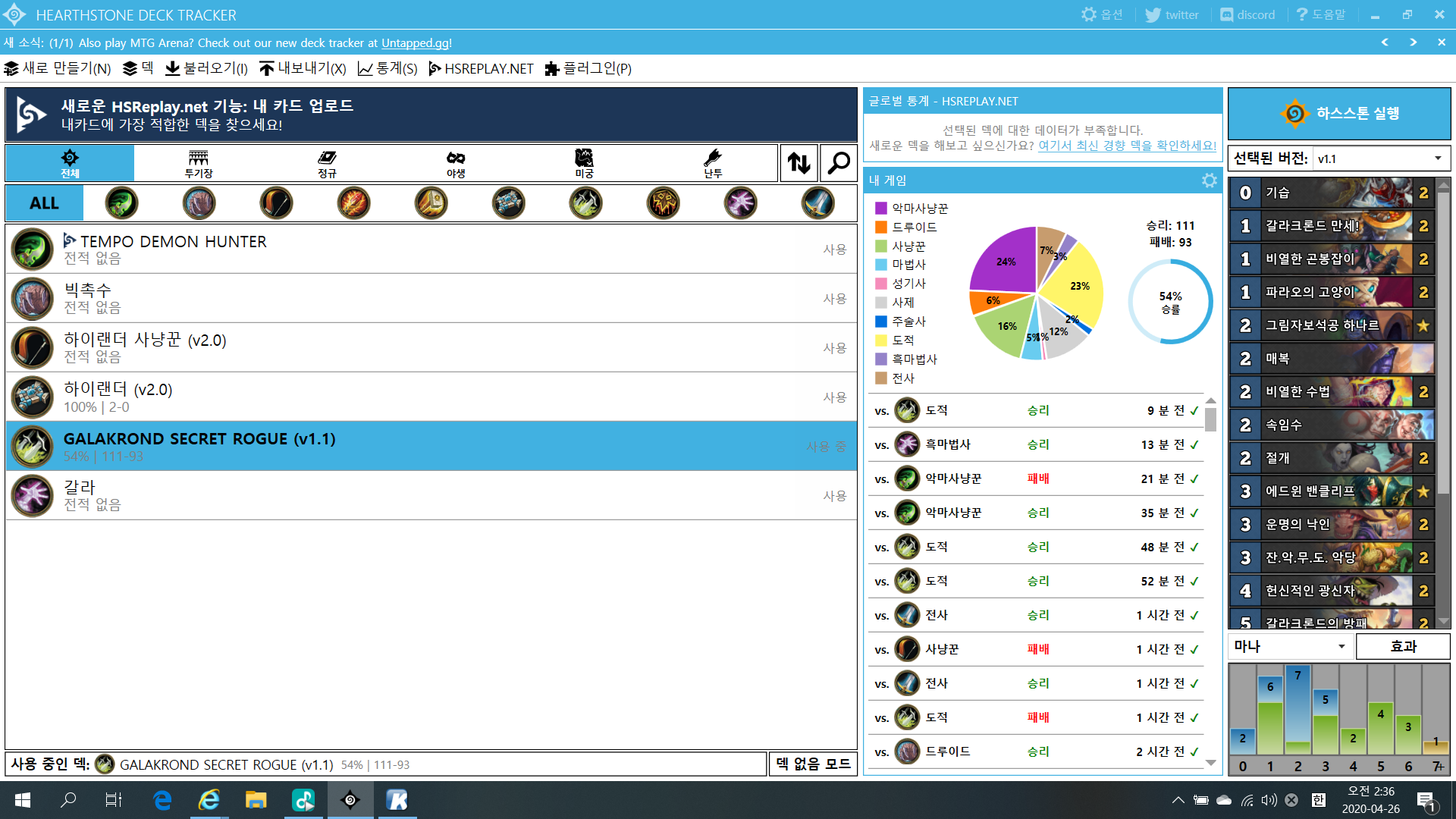Switch to 야생 wild tab

[x=456, y=163]
